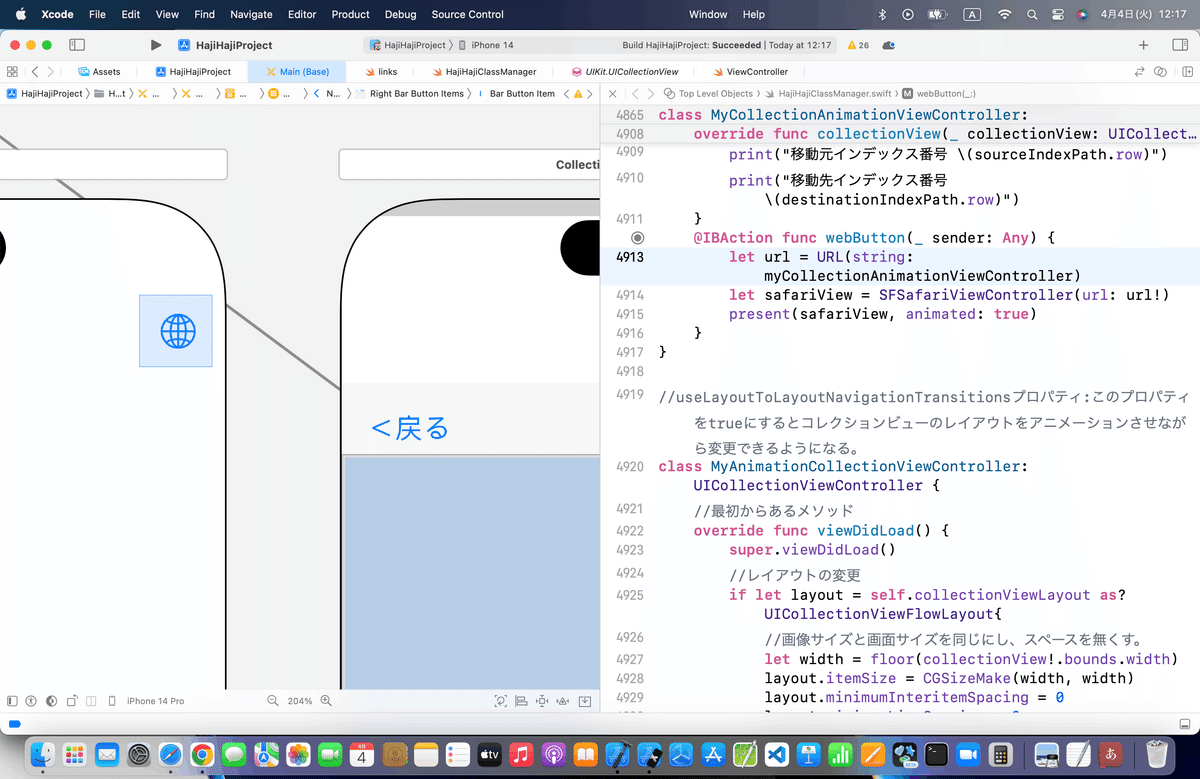Toggle the document outline in the canvas bar
Viewport: 1200px width, 779px height.
12,701
